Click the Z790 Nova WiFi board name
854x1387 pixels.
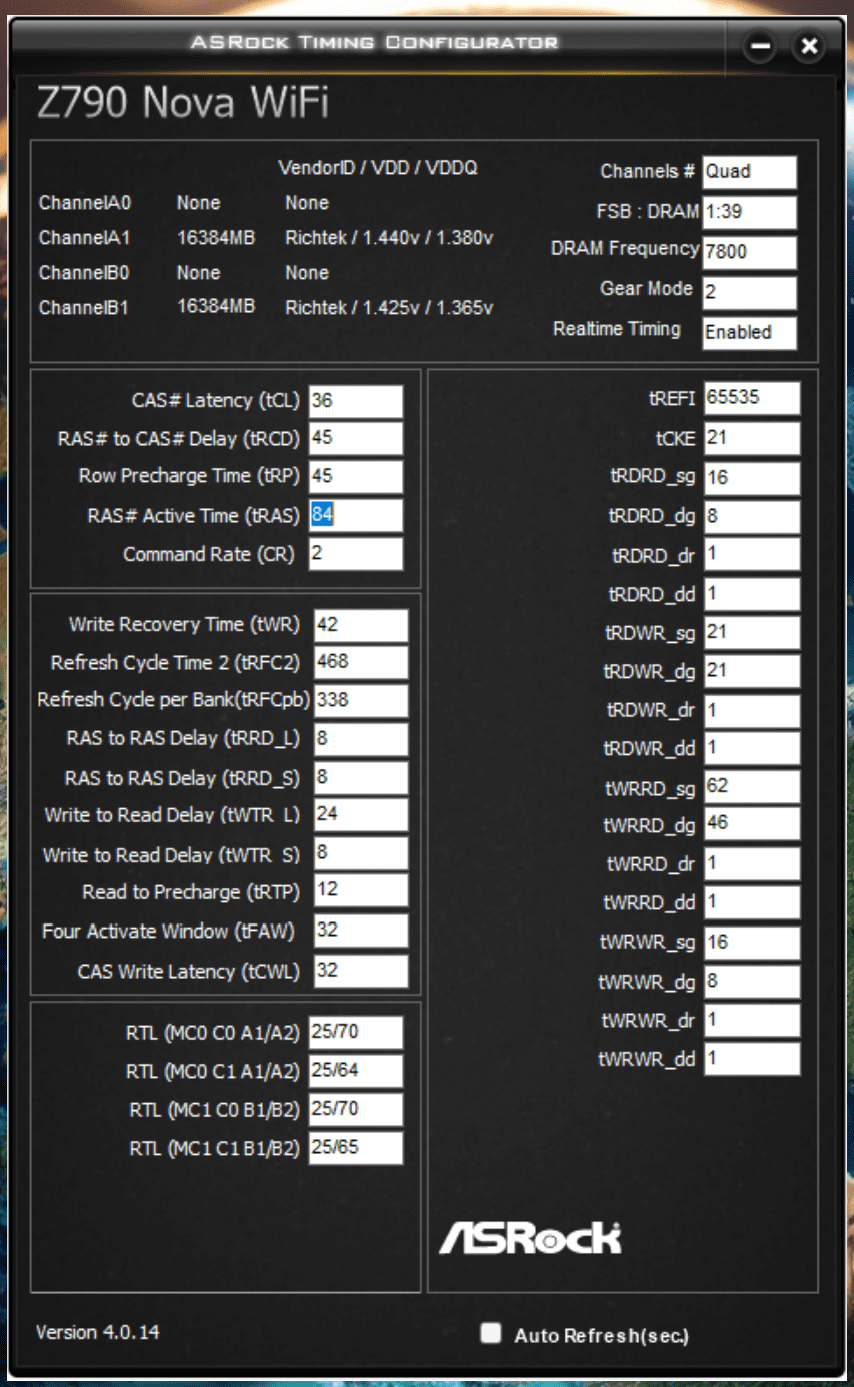pos(182,103)
